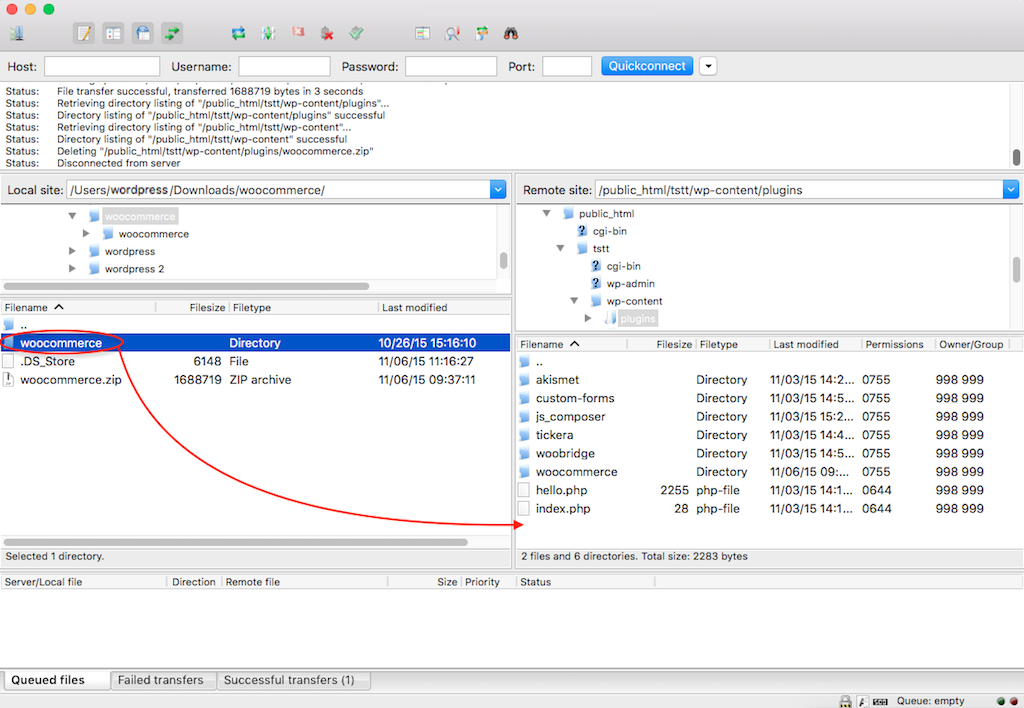Click the remote tree vertical scrollbar

pos(1016,269)
